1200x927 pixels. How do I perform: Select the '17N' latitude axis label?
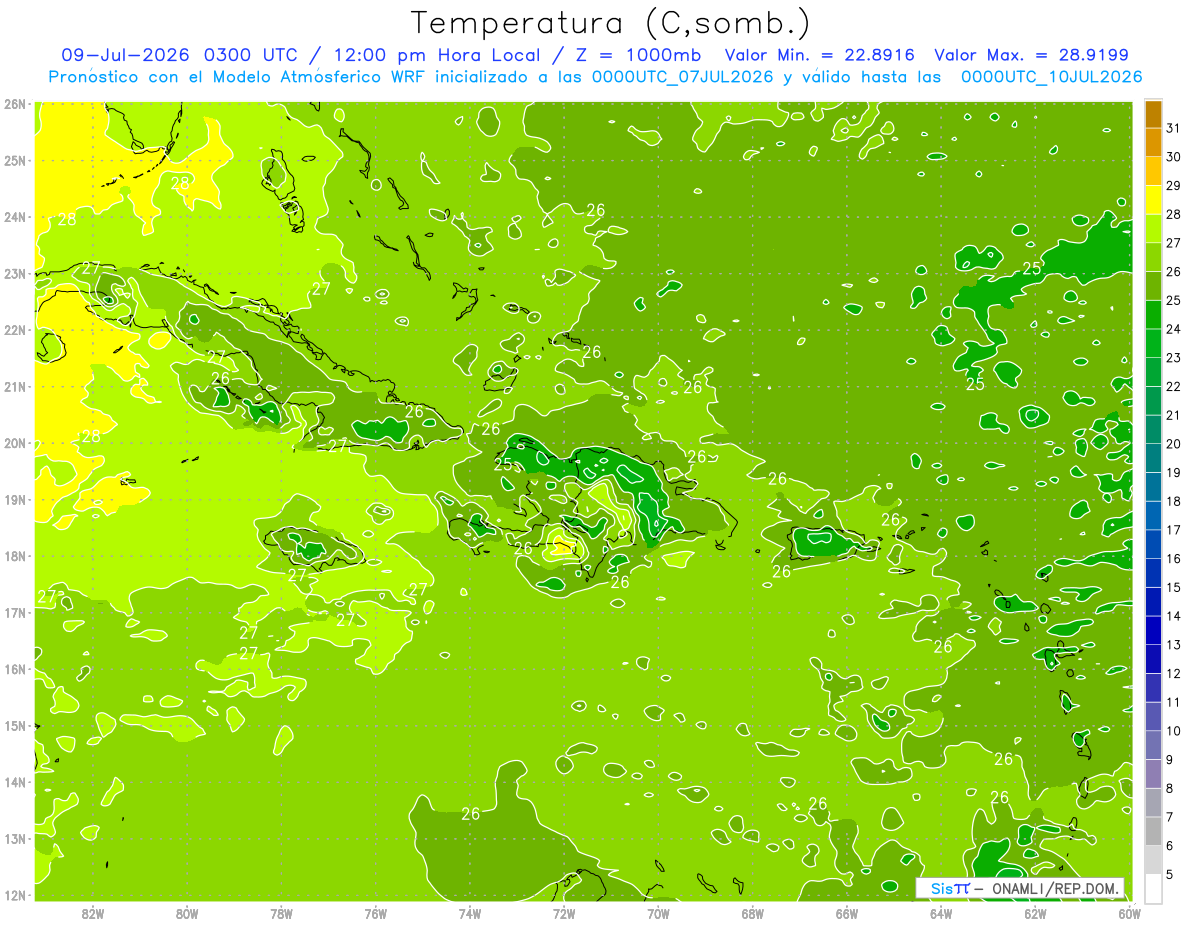click(x=15, y=612)
